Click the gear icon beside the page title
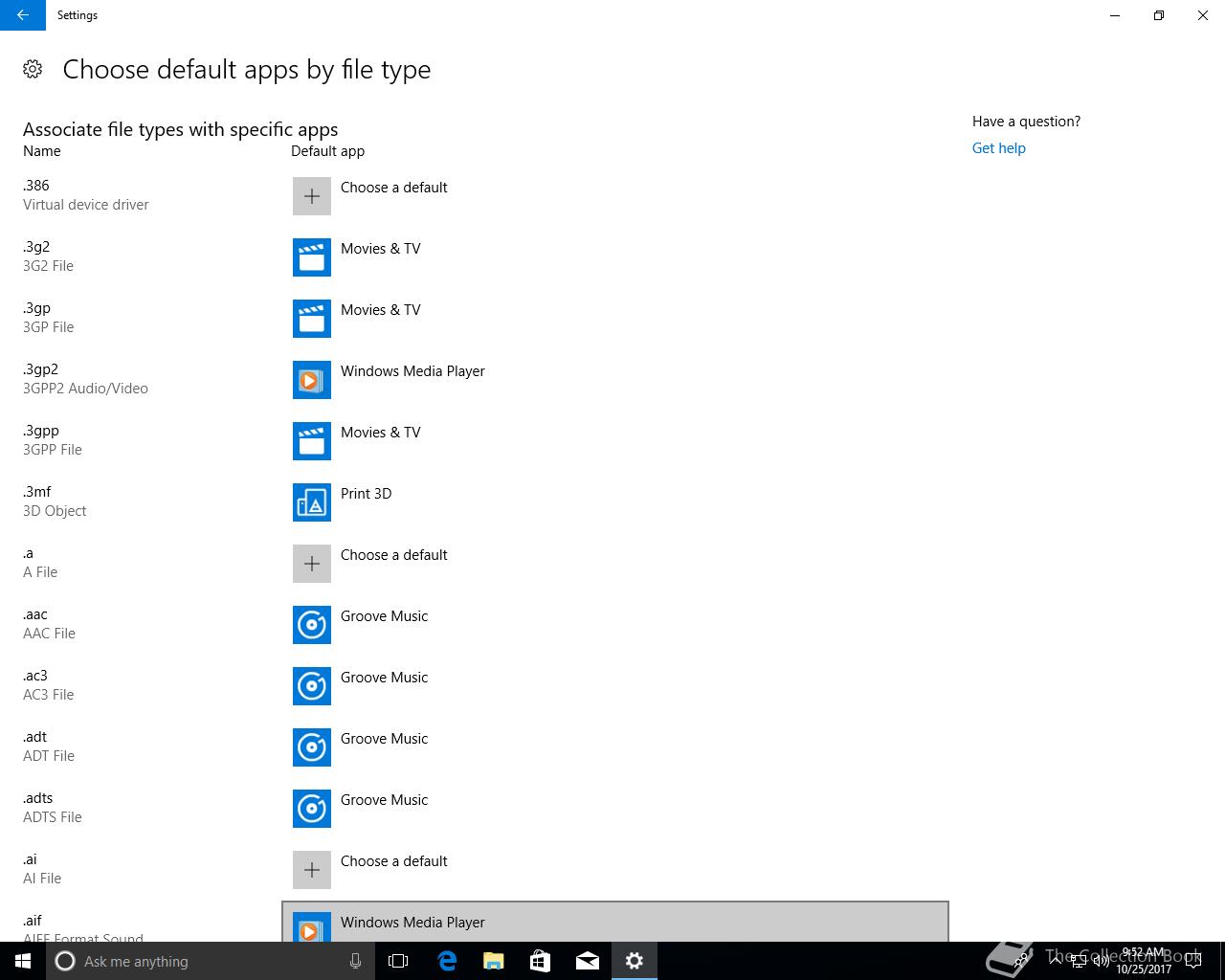Viewport: 1225px width, 980px height. [33, 69]
